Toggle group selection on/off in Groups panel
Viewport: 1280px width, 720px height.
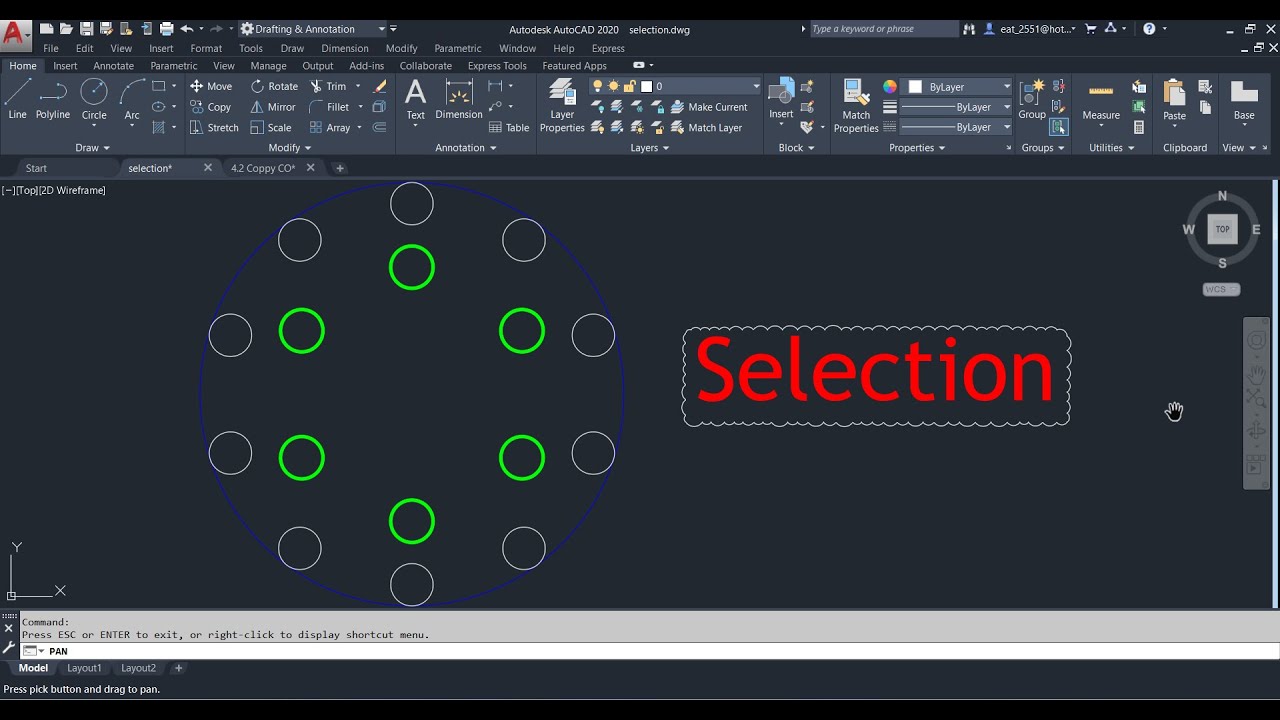click(x=1059, y=127)
